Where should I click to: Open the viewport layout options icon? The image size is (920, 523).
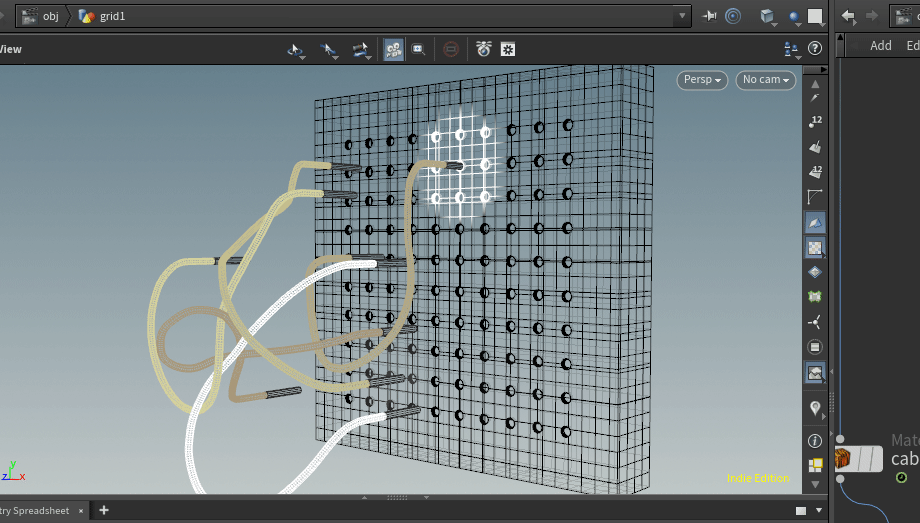tap(792, 49)
